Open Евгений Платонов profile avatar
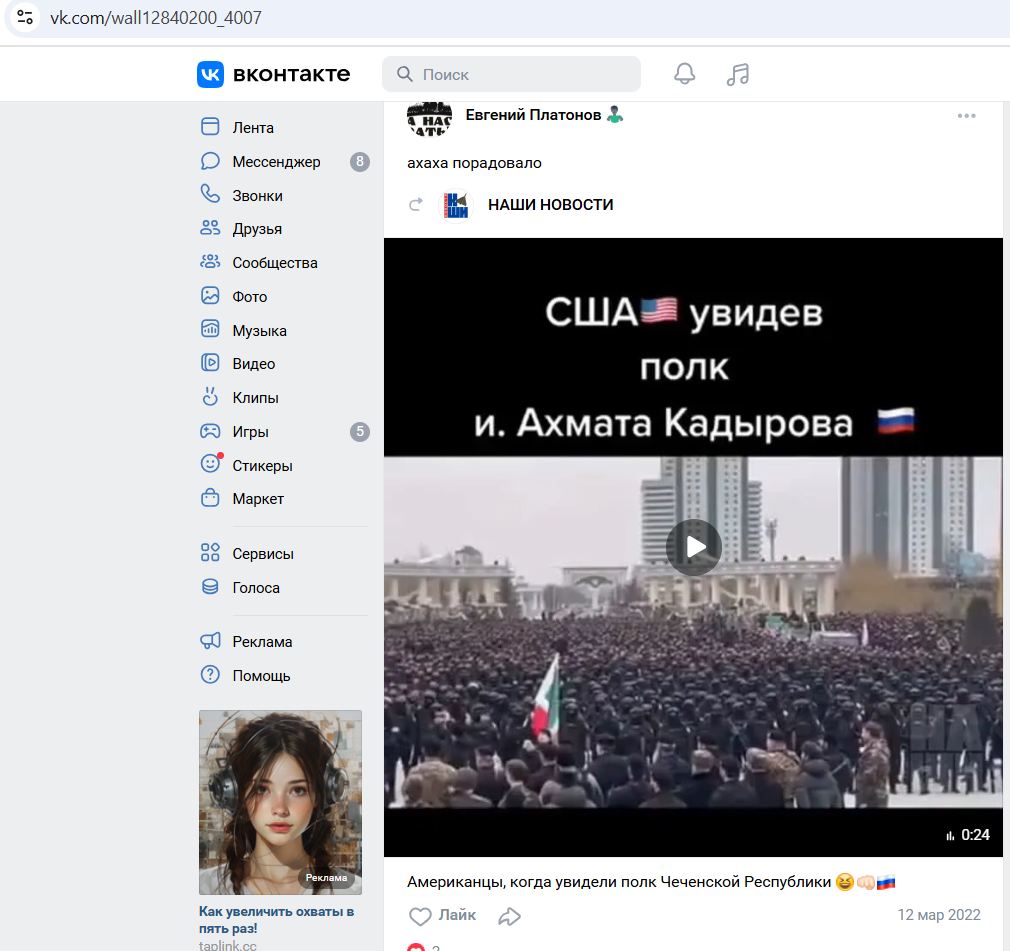 [x=429, y=118]
